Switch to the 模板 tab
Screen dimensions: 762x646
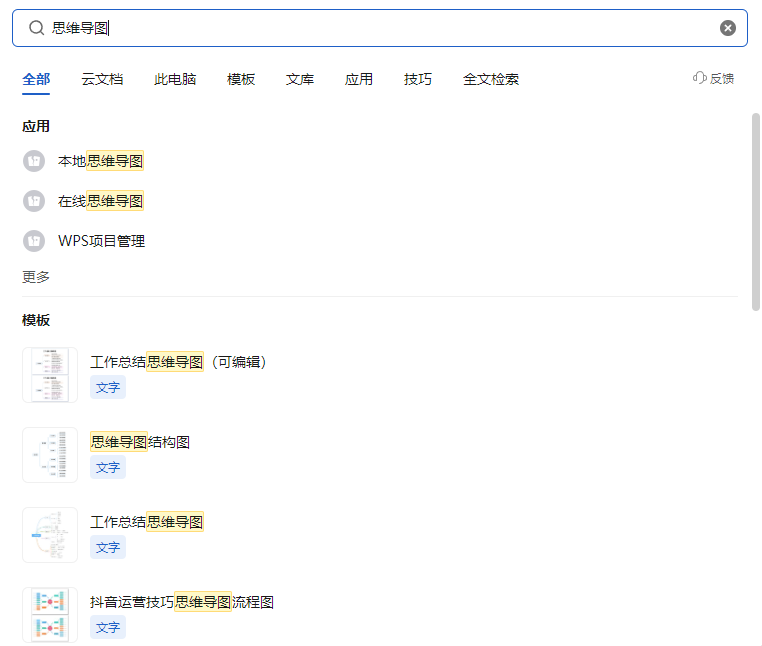[x=241, y=79]
